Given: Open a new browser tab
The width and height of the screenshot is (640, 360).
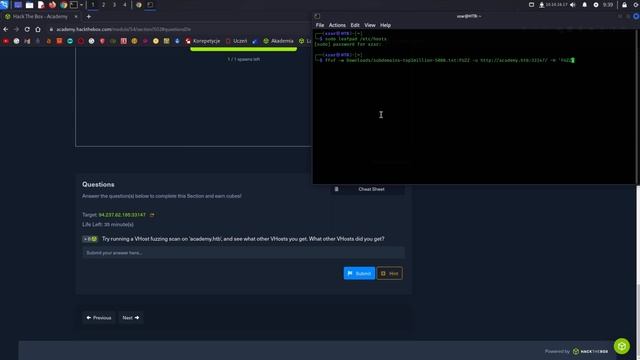Looking at the screenshot, I should click(89, 17).
